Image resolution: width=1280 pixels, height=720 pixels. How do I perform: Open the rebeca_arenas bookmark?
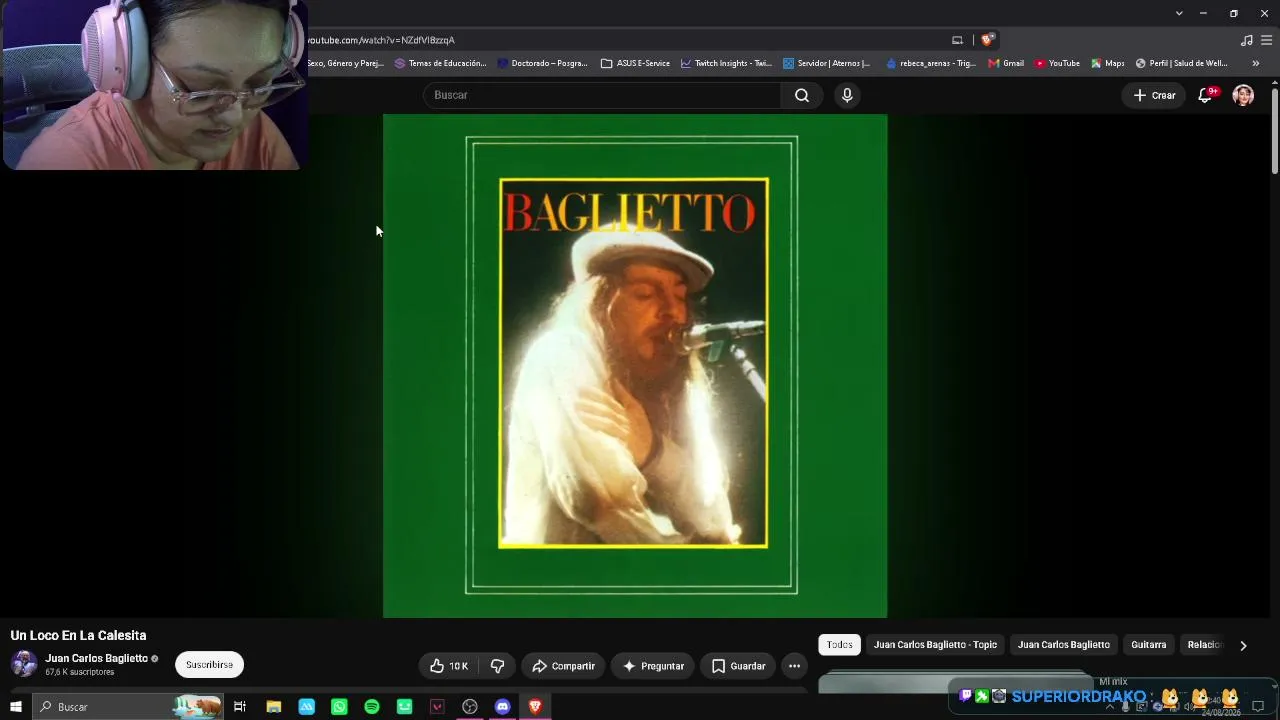931,63
